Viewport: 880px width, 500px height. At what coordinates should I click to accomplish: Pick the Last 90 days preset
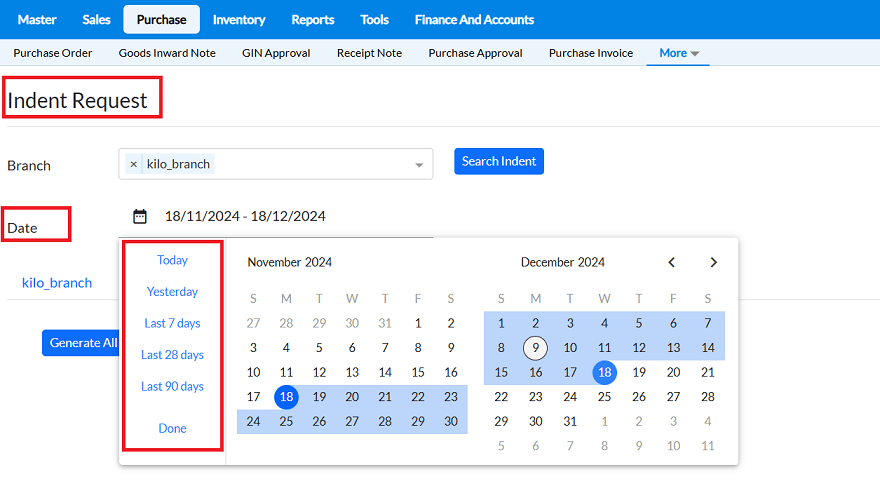pos(172,386)
